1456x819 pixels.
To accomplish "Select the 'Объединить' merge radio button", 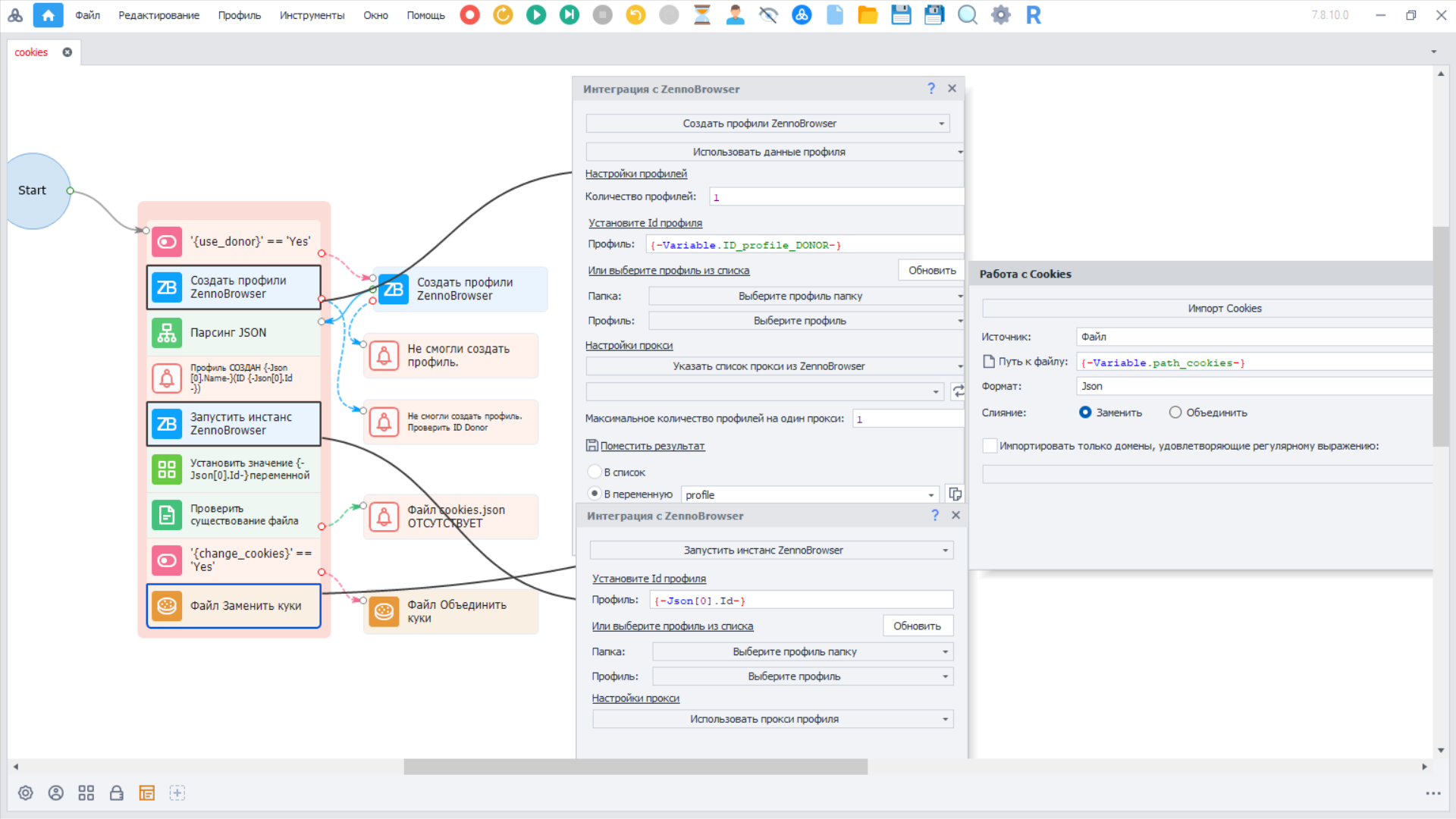I will click(1175, 413).
